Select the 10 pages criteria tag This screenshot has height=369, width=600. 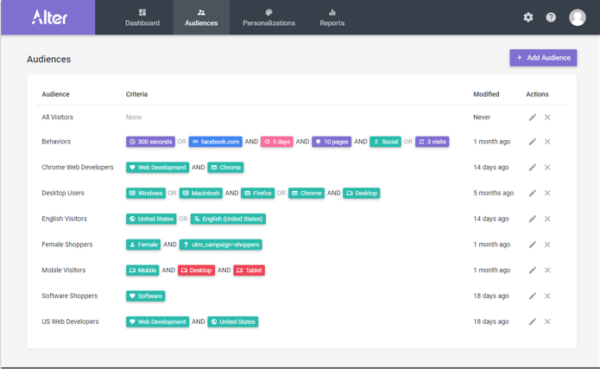pos(331,142)
